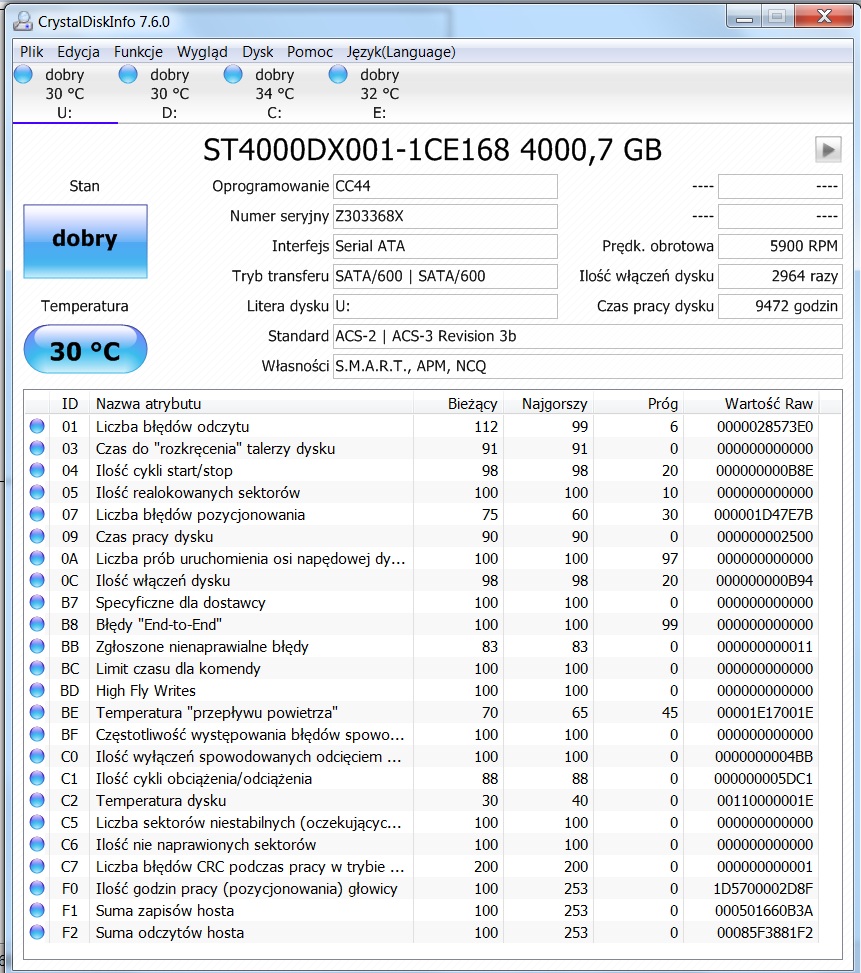The height and width of the screenshot is (973, 861).
Task: Open the Język(Language) menu
Action: [401, 52]
